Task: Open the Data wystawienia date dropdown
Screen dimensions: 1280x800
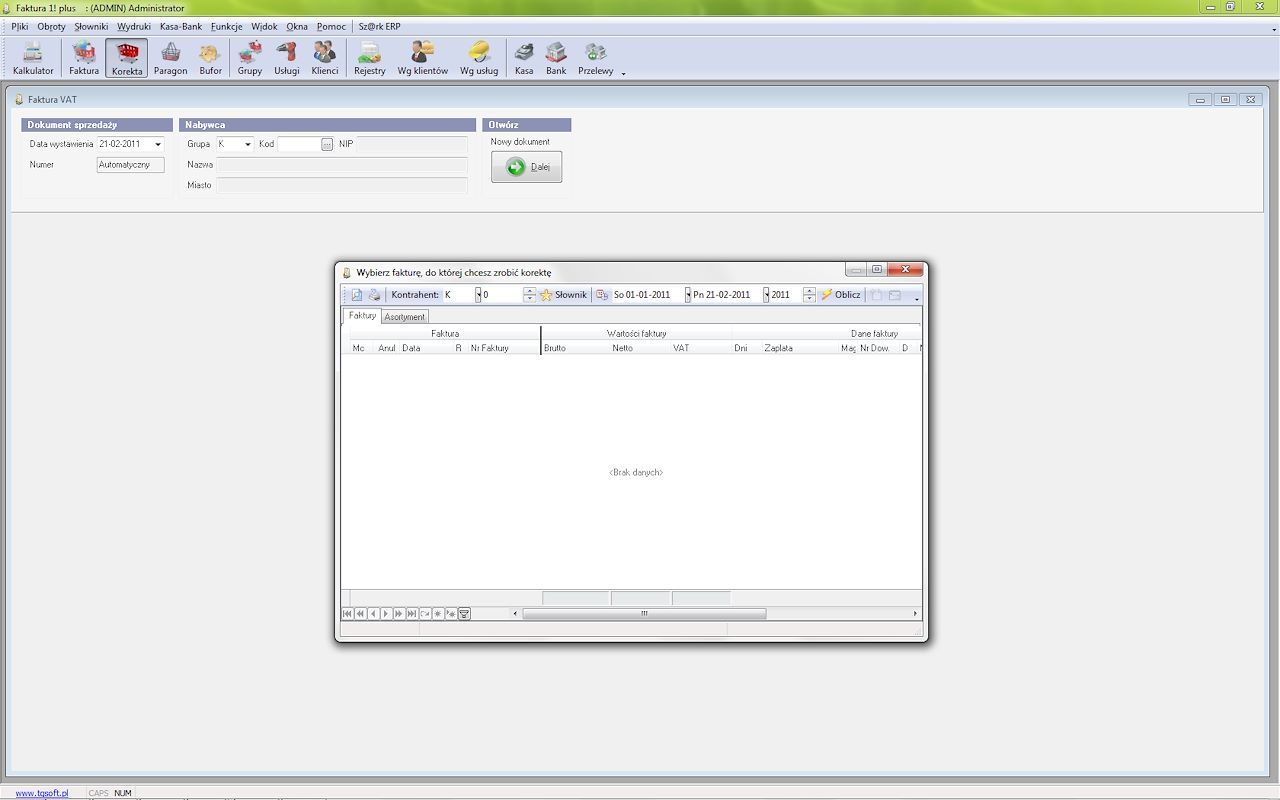Action: click(x=157, y=144)
